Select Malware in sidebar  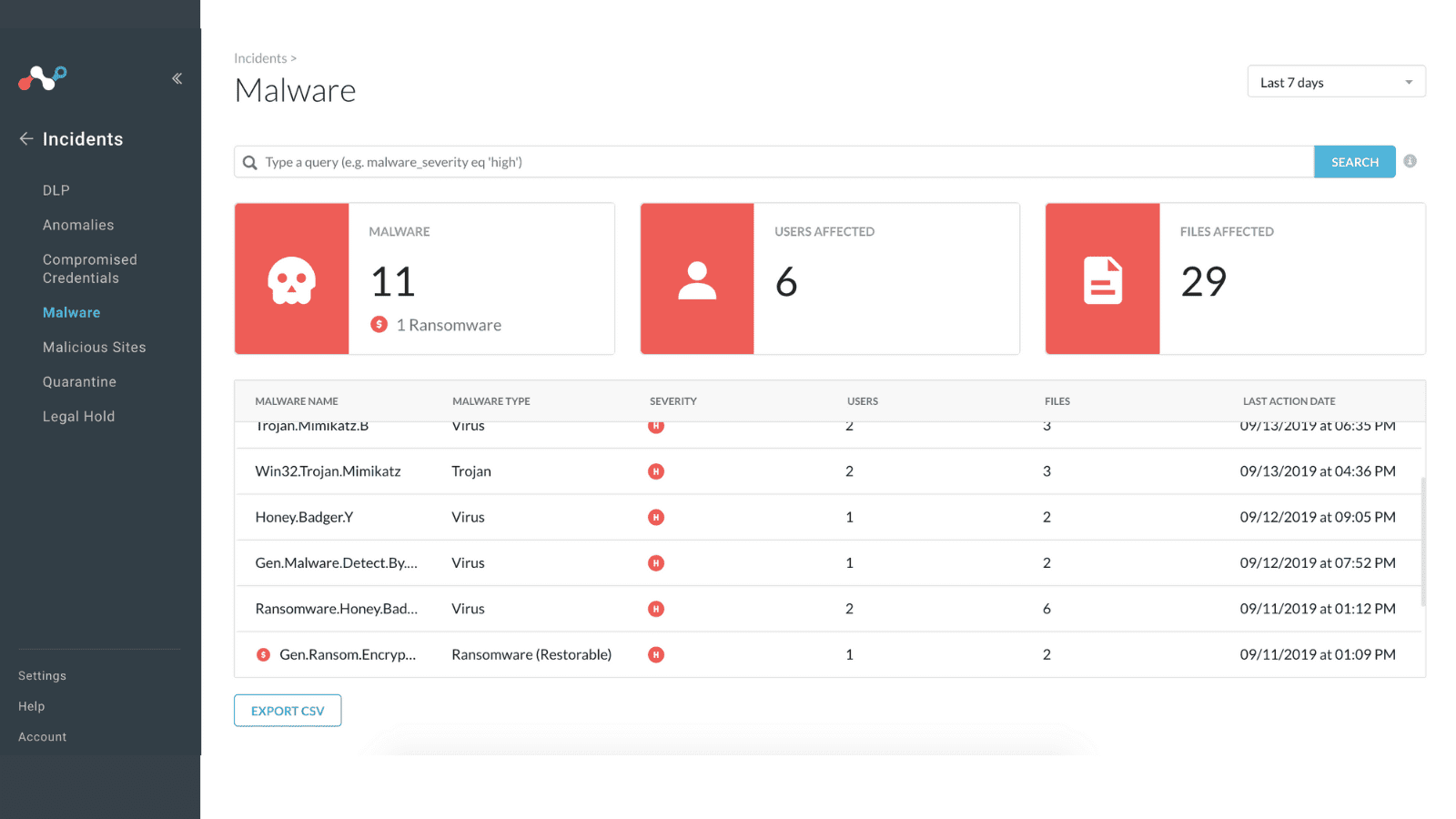tap(71, 312)
